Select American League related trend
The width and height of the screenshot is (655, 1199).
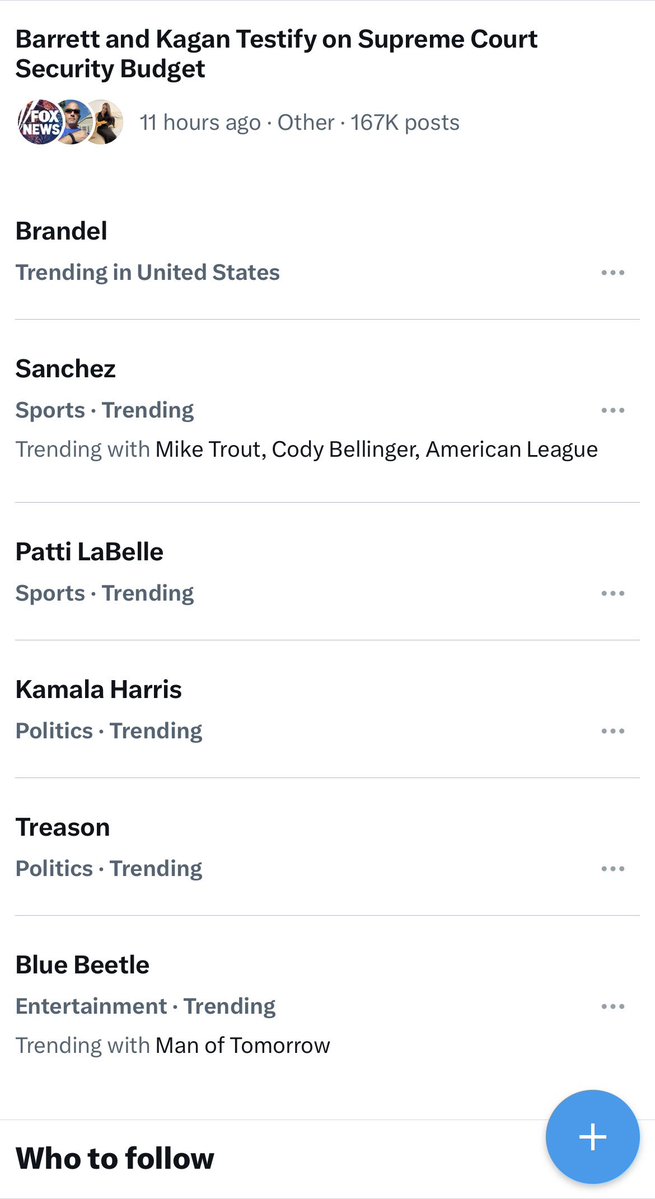click(x=511, y=449)
